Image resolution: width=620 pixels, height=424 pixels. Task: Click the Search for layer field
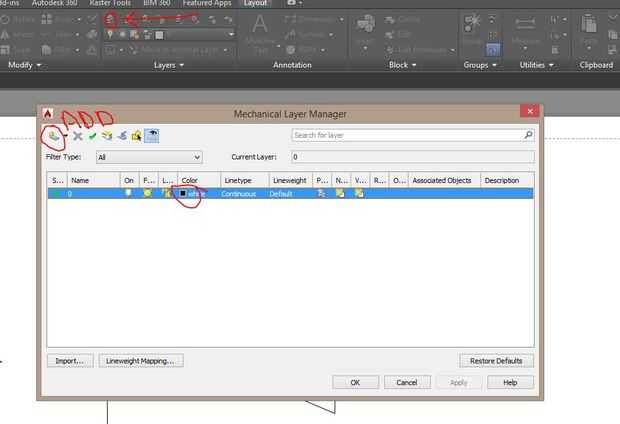coord(413,135)
